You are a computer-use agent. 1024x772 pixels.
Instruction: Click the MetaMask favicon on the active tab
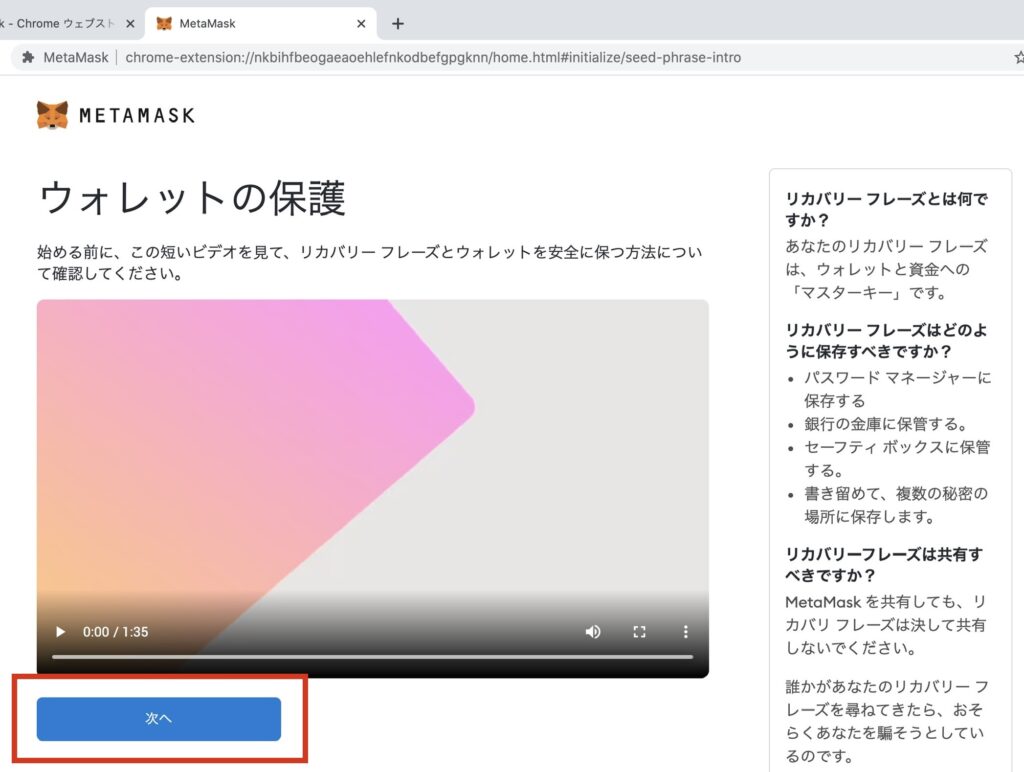[x=164, y=24]
